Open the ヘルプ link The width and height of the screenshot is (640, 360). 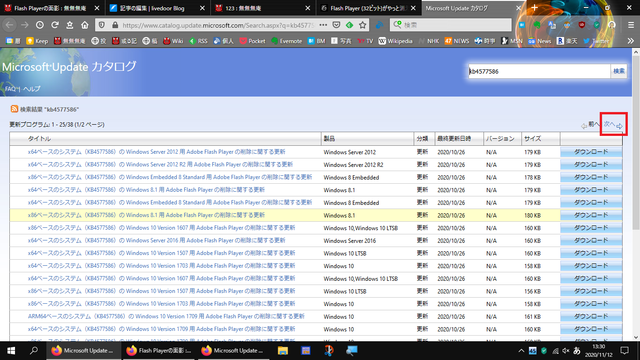point(31,89)
